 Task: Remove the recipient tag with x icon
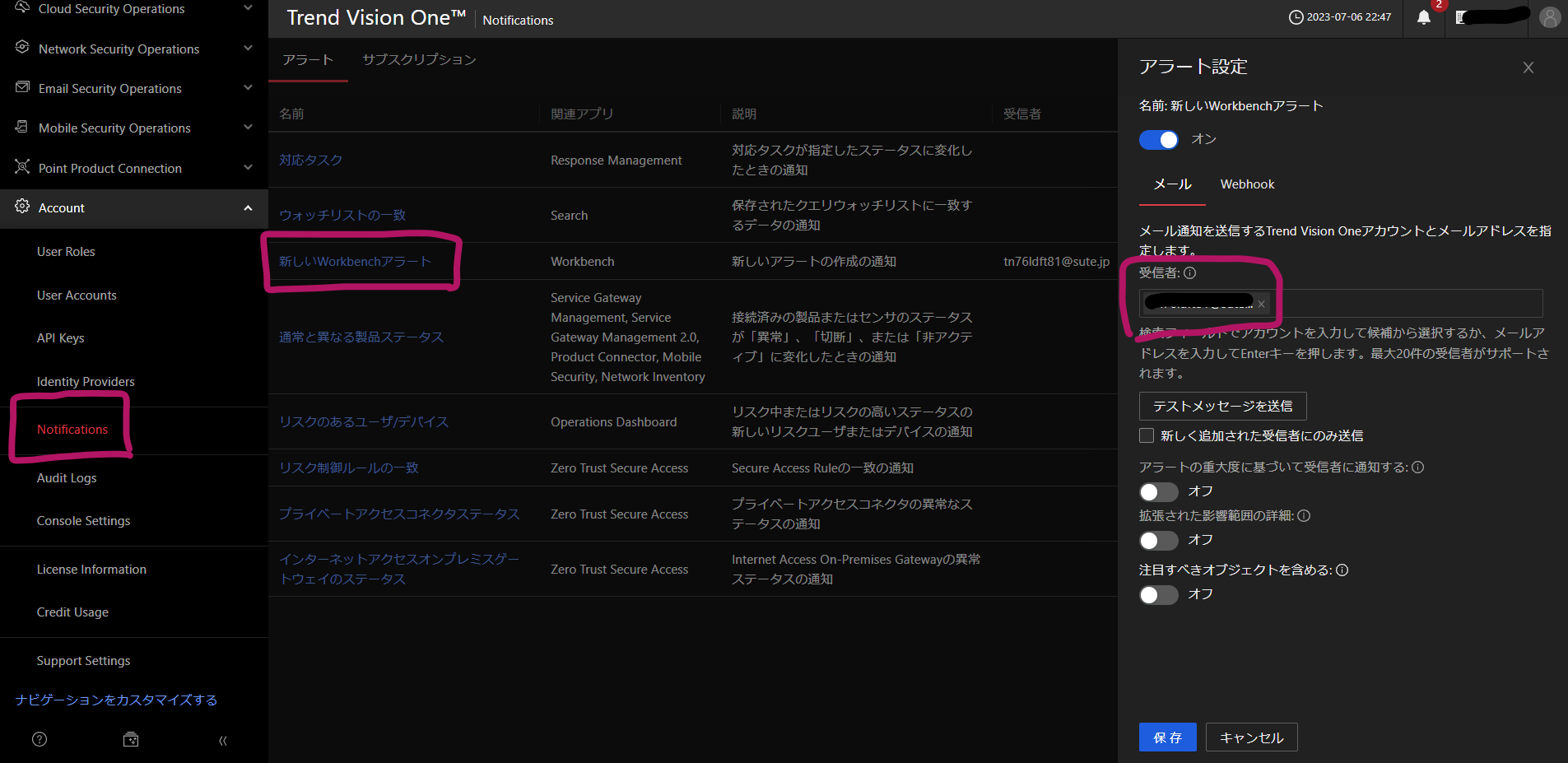click(1261, 304)
